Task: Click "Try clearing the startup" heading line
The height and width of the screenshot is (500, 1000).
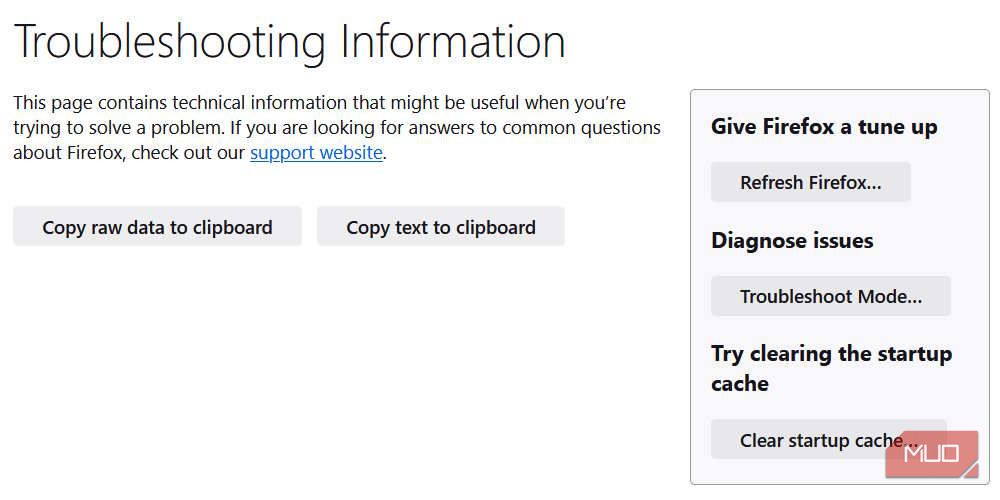Action: (831, 354)
